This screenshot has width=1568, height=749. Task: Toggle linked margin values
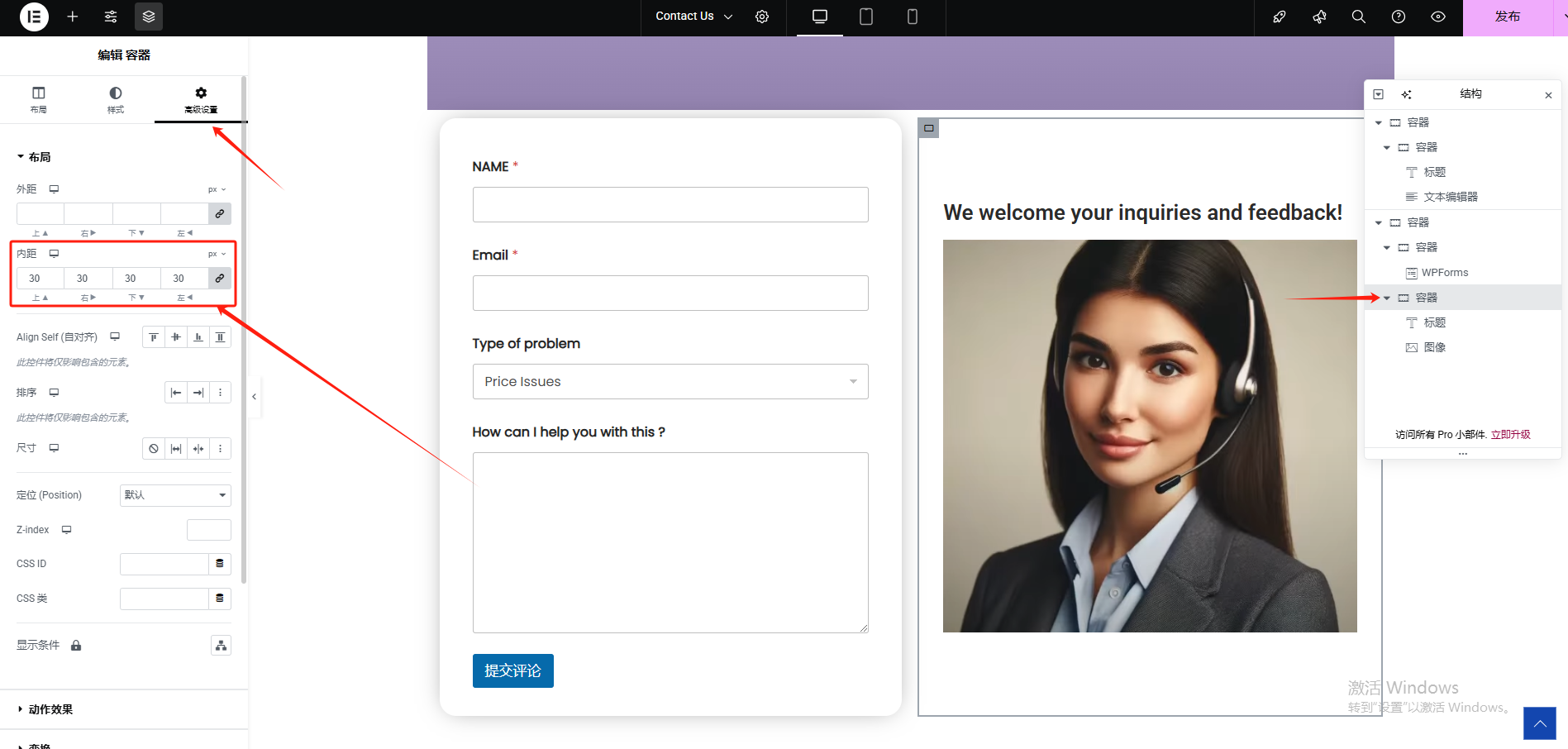[x=220, y=214]
